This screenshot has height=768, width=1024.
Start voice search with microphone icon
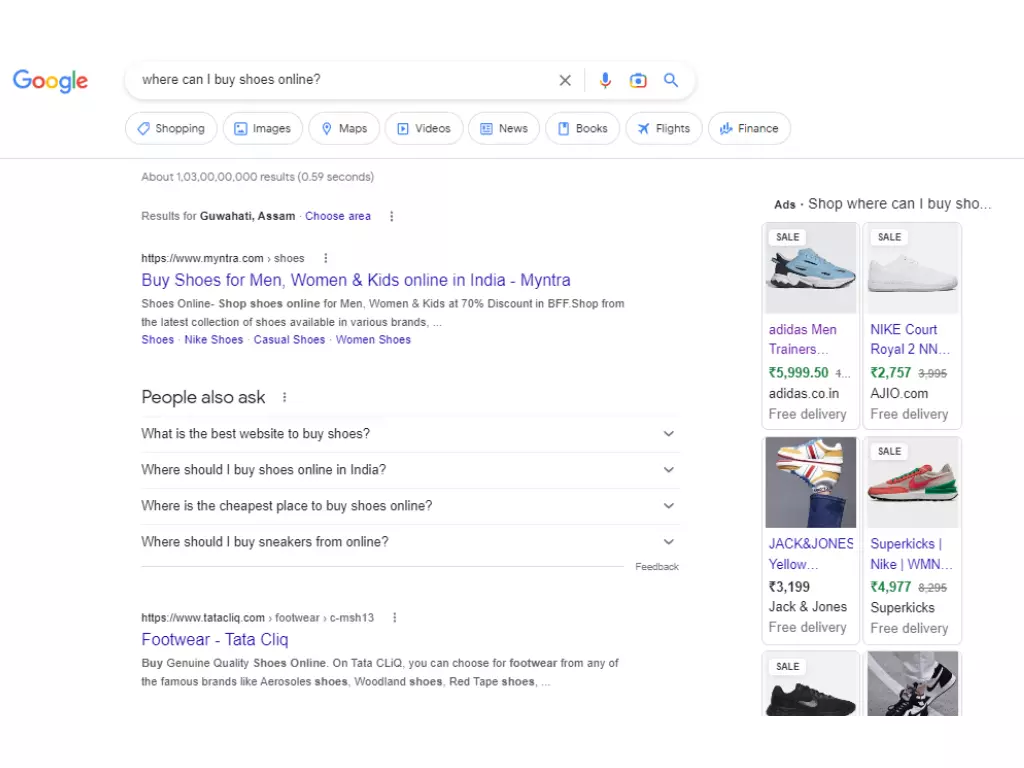click(605, 80)
